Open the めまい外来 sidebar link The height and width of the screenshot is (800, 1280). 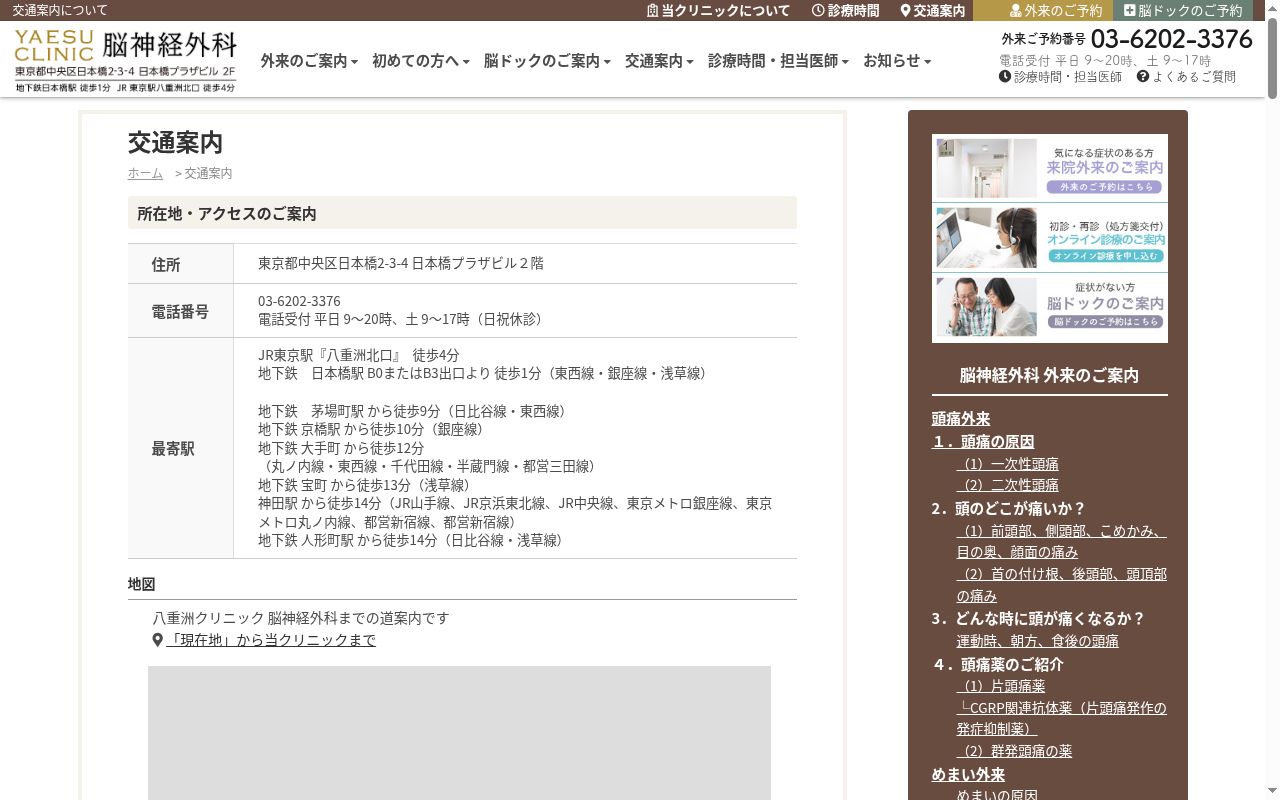click(x=968, y=775)
